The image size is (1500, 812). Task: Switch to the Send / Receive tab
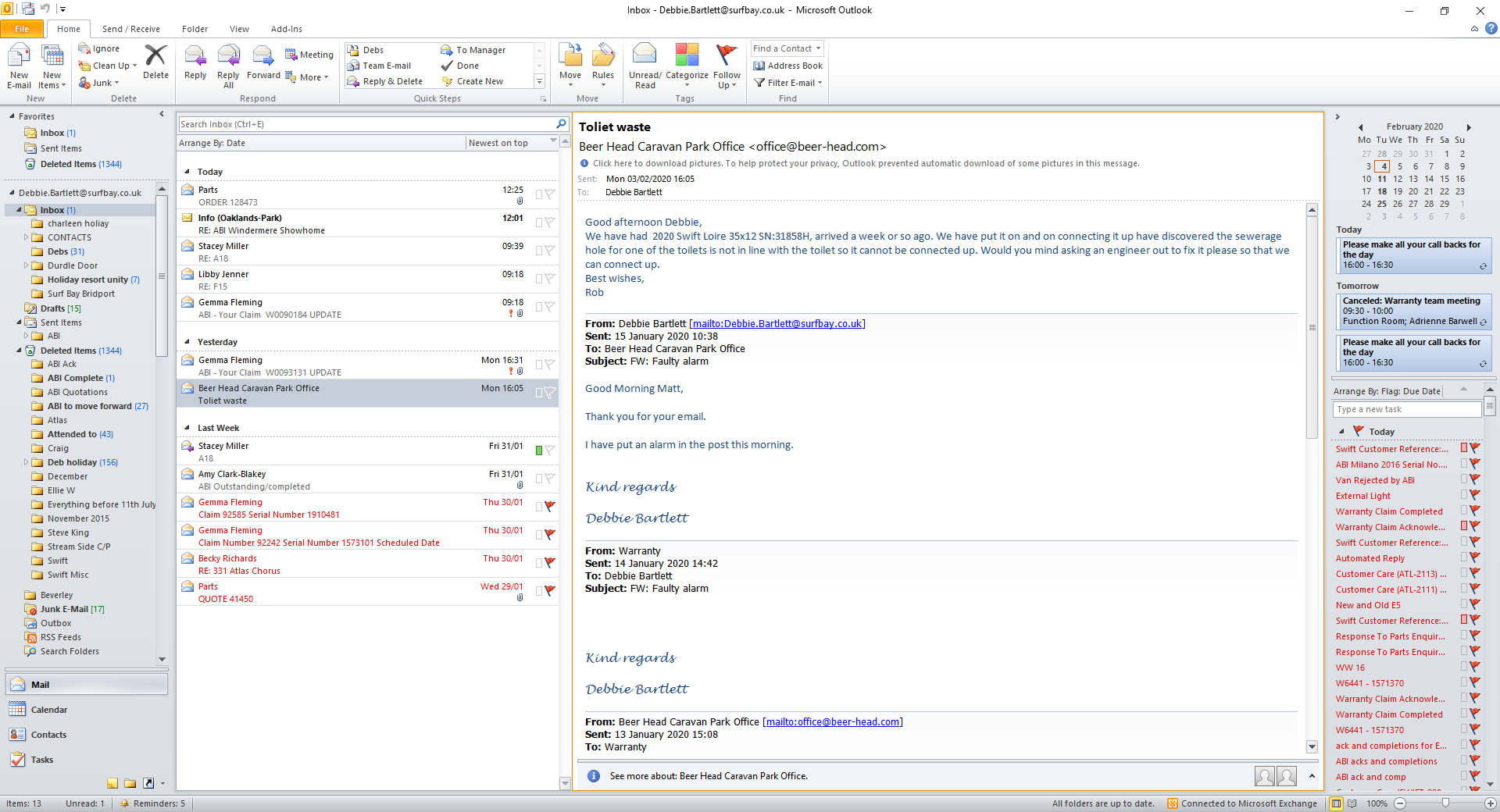pos(130,29)
